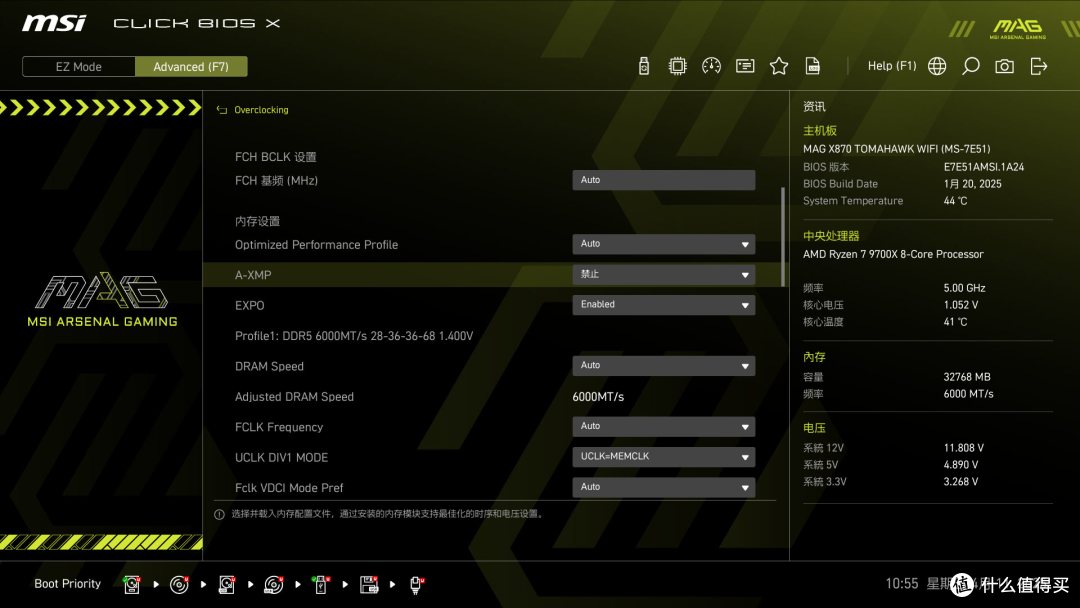Select the USB optical disc boot device
Screen dimensions: 1080x608
coord(273,585)
